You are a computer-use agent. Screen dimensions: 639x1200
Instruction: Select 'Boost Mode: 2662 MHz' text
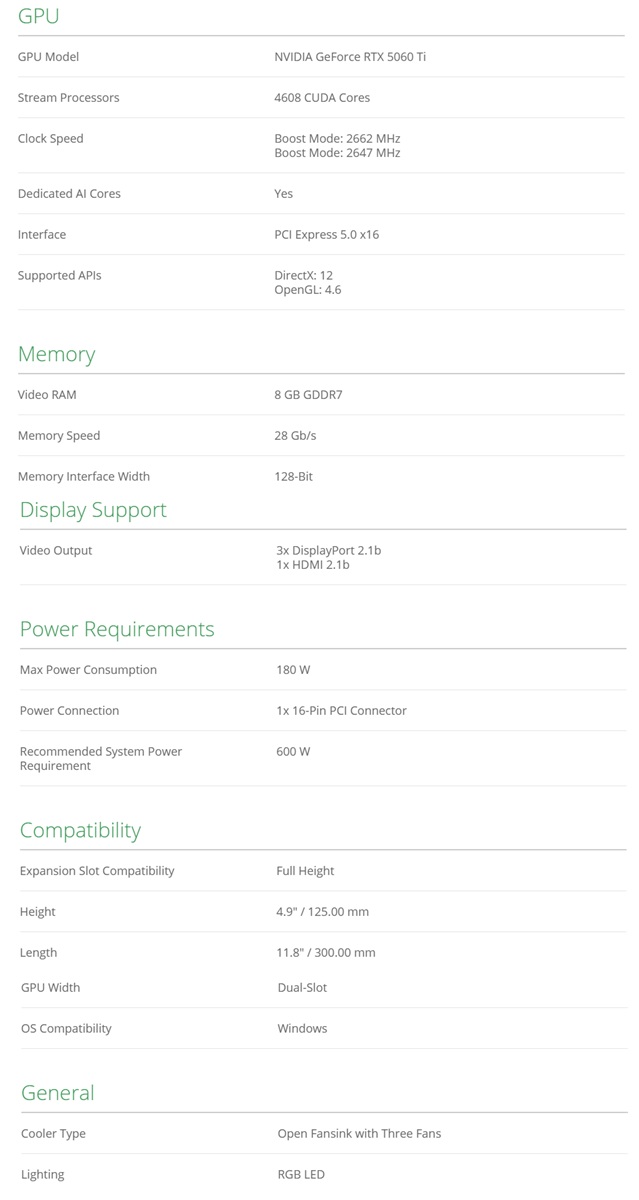click(x=337, y=139)
